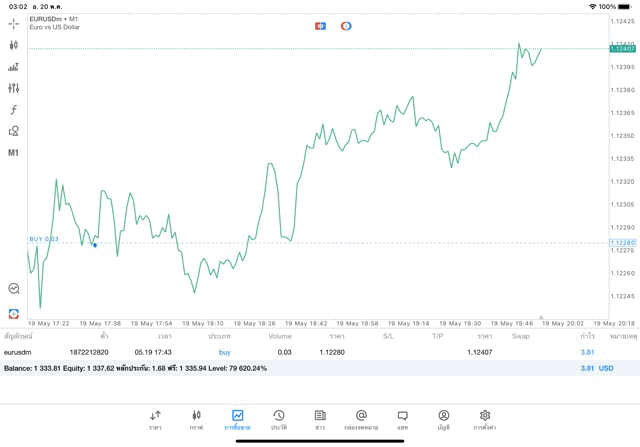Select the eurusdm open buy position row
Screen dimensions: 640x447
click(x=300, y=352)
